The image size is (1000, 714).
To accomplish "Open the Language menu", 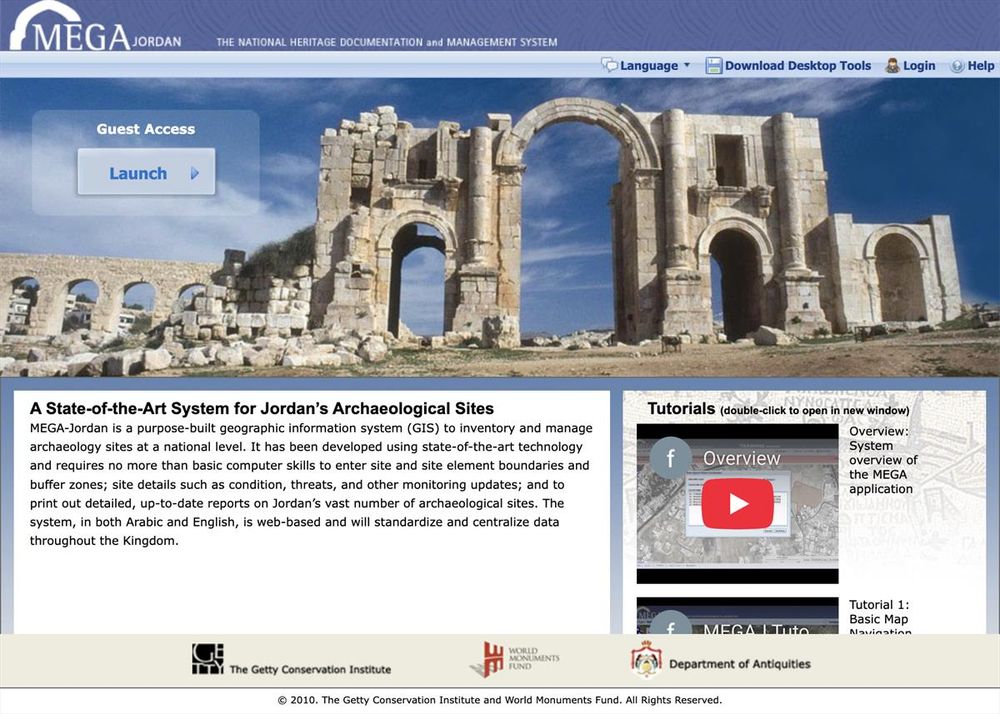I will tap(649, 66).
